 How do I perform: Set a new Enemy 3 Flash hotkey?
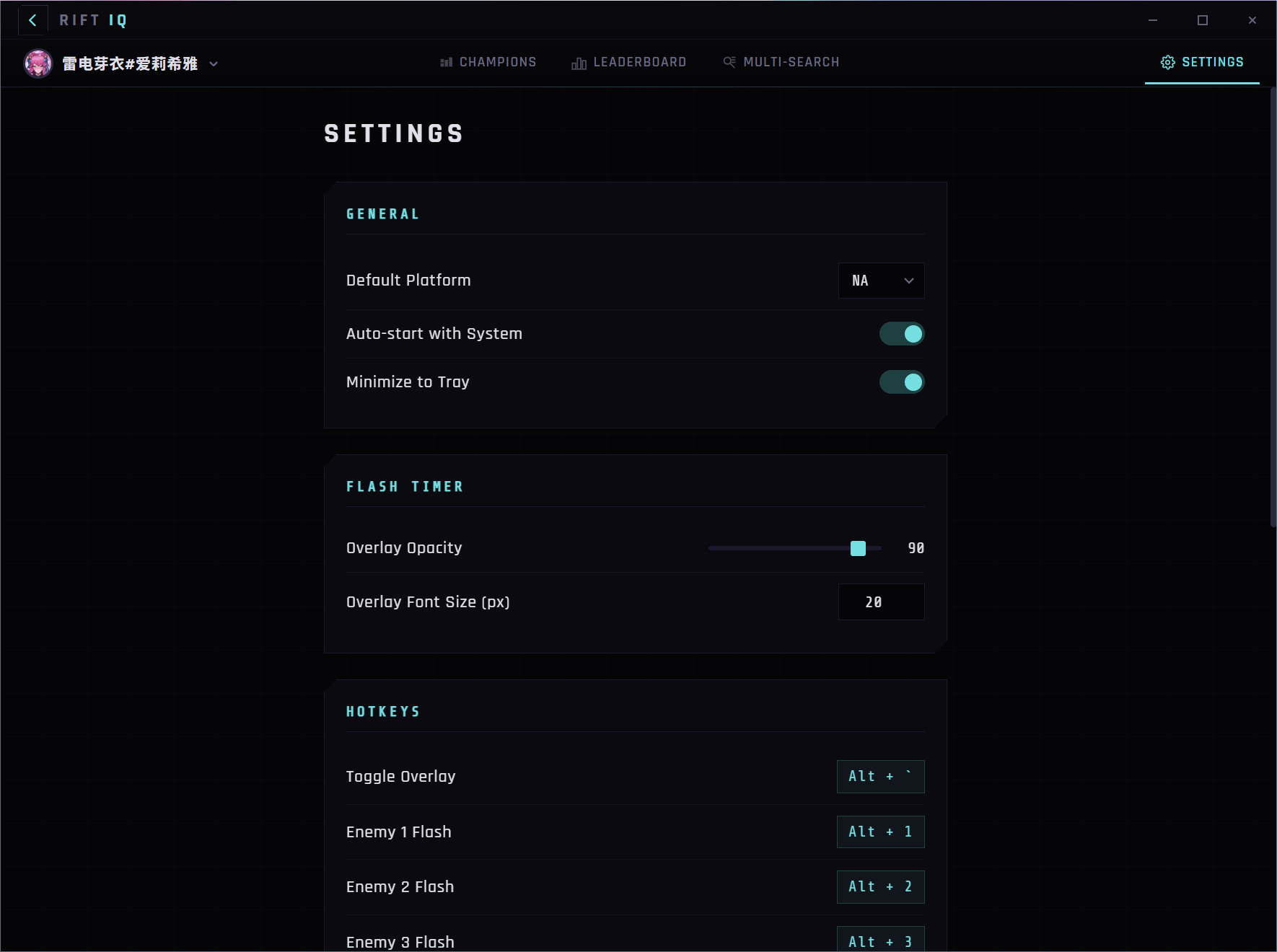point(880,941)
